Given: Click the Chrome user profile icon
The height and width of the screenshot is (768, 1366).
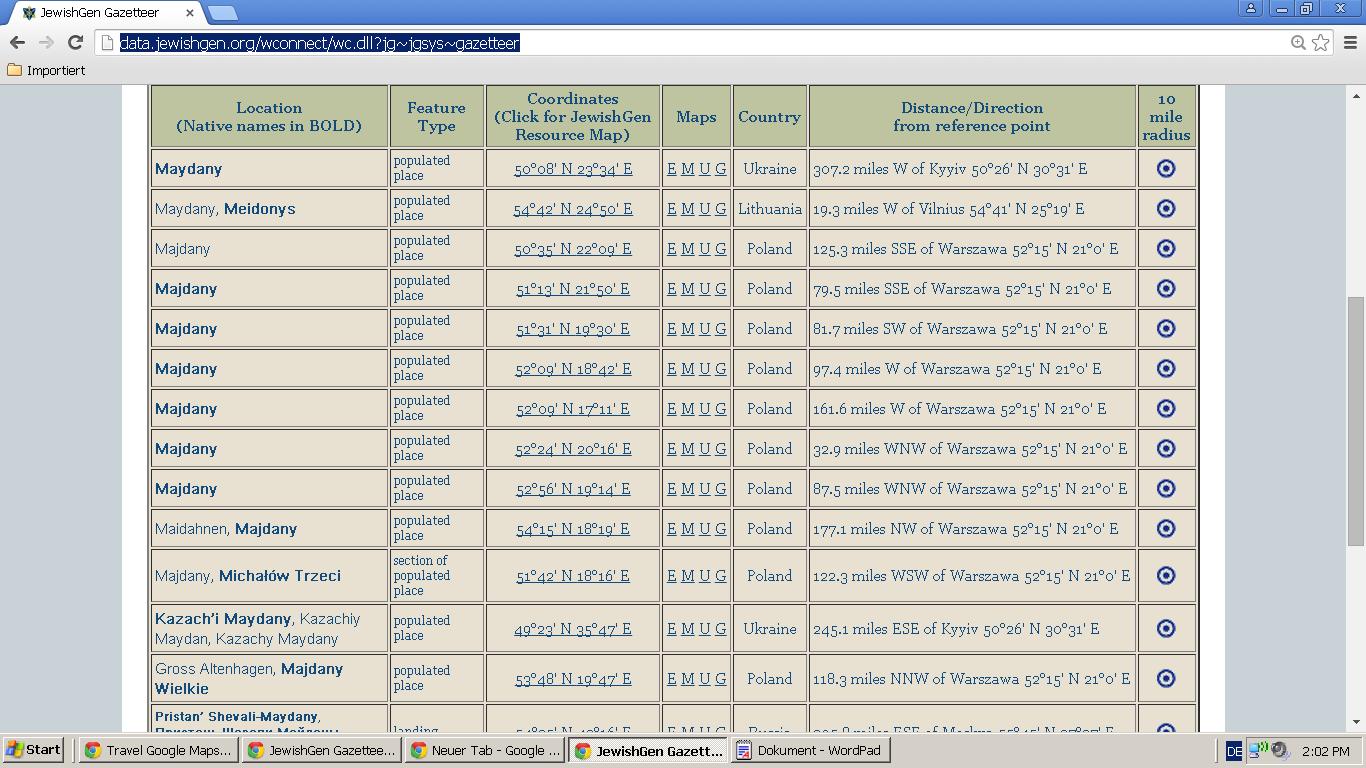Looking at the screenshot, I should click(1251, 8).
